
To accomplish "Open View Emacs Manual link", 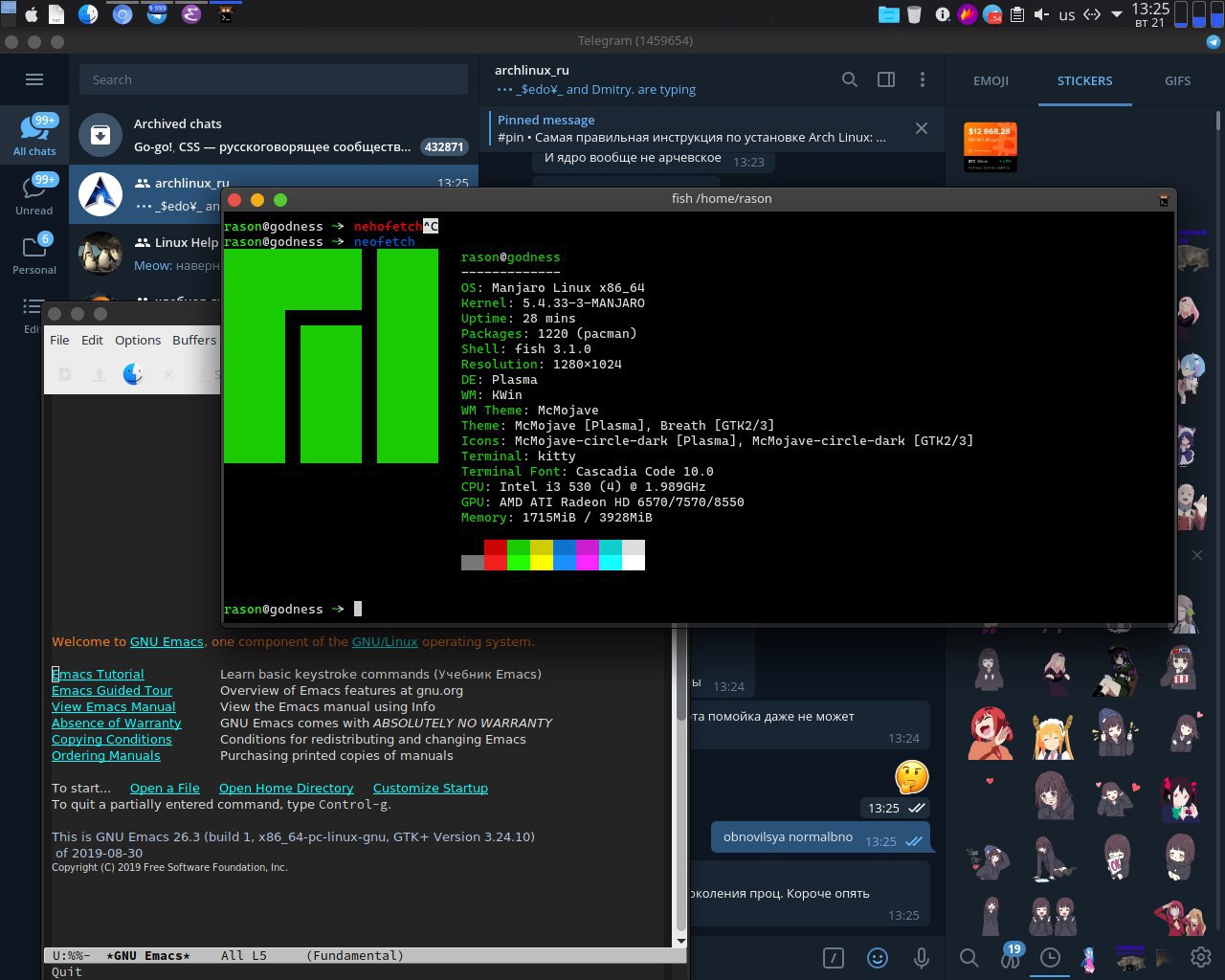I will [x=114, y=707].
